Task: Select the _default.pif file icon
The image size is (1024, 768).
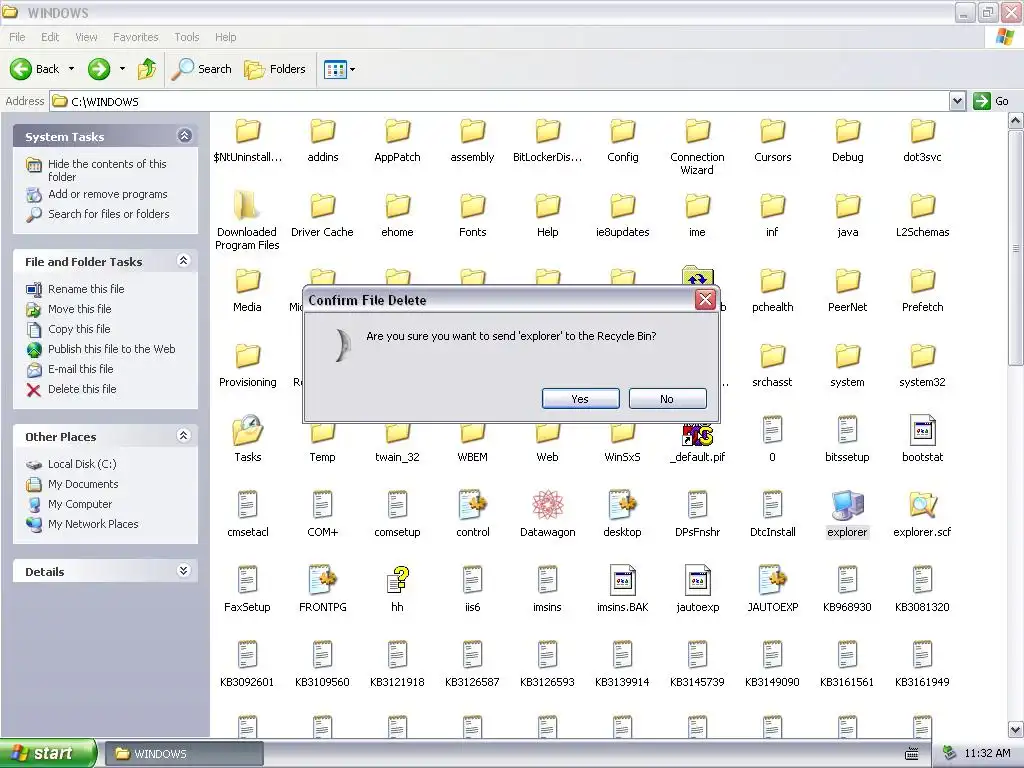Action: point(697,434)
